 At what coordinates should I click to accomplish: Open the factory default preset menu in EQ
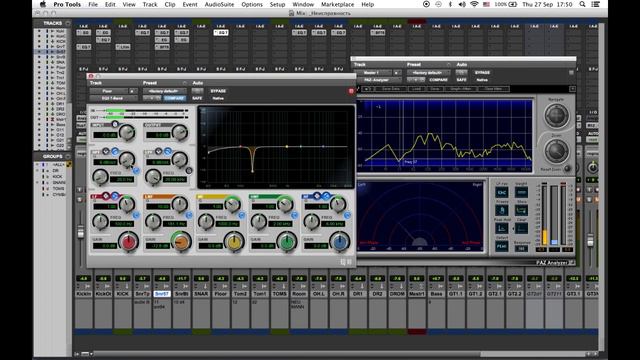(164, 91)
